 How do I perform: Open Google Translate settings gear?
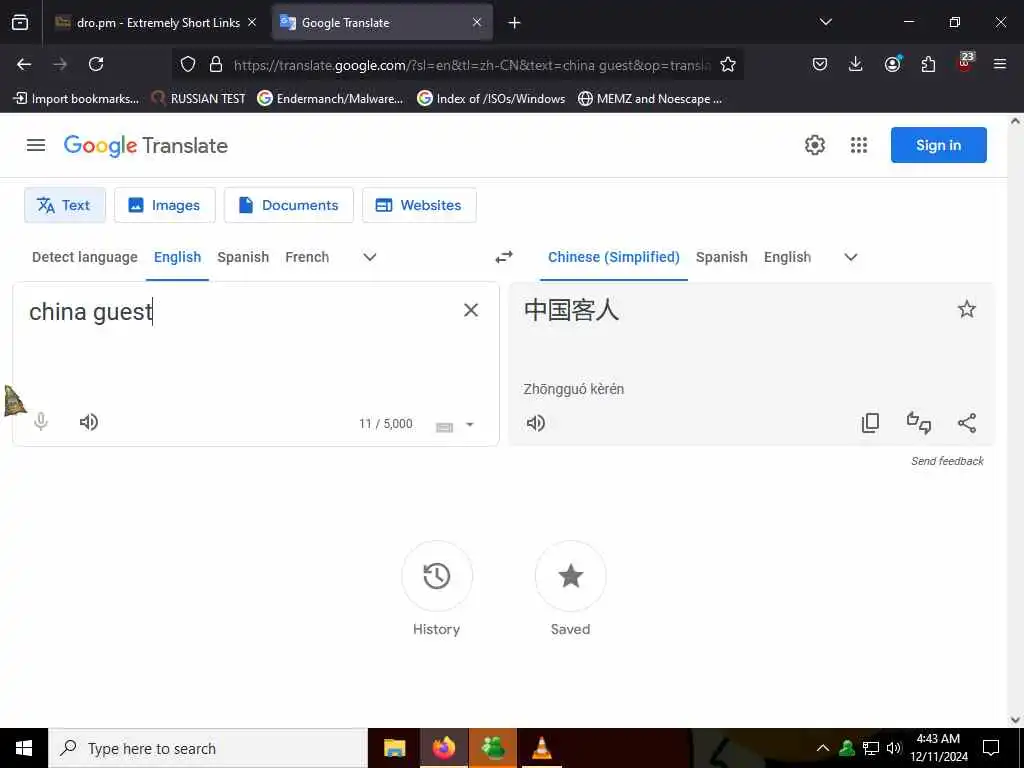click(814, 145)
